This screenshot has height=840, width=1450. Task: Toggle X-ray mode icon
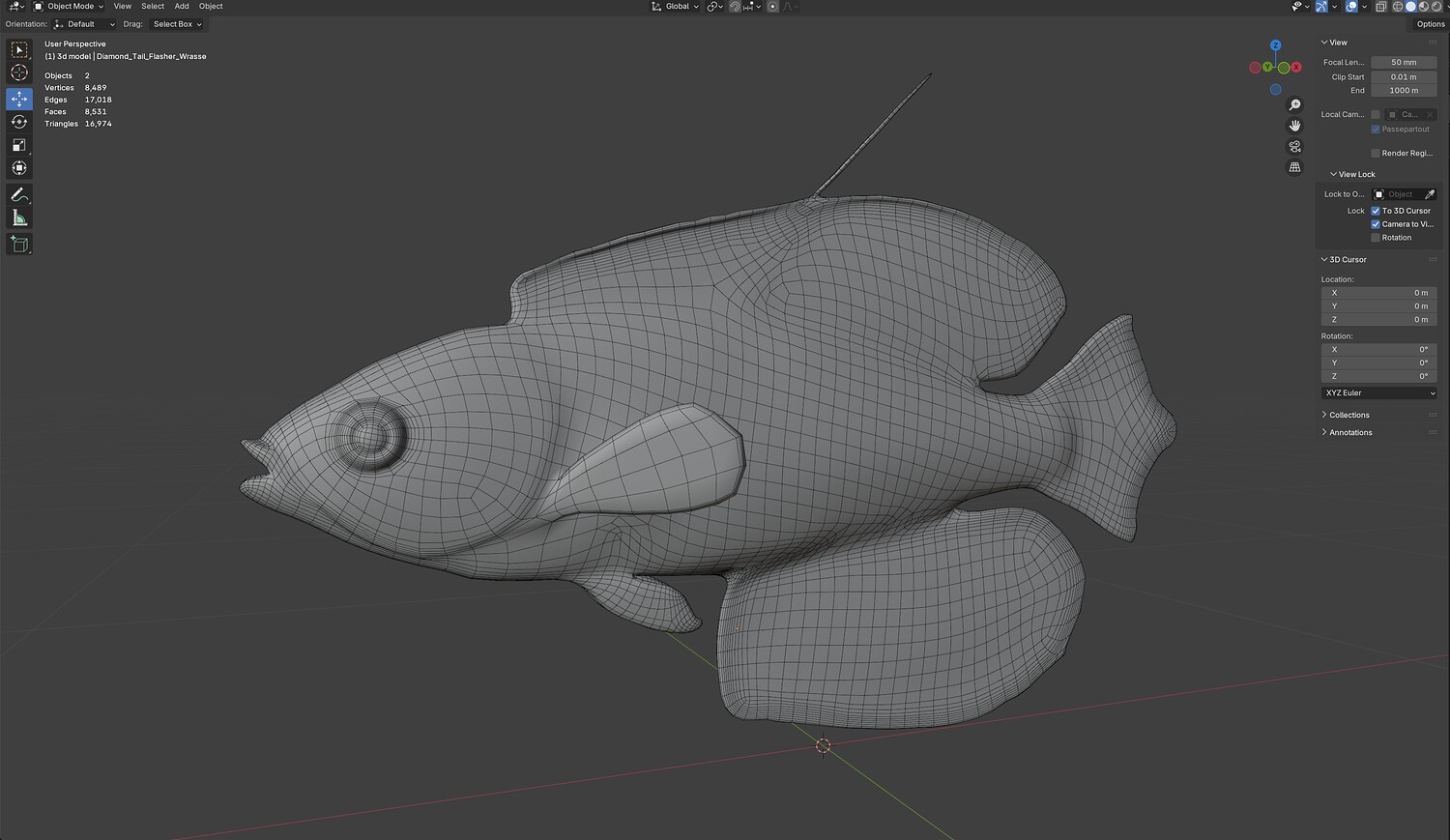point(1380,7)
